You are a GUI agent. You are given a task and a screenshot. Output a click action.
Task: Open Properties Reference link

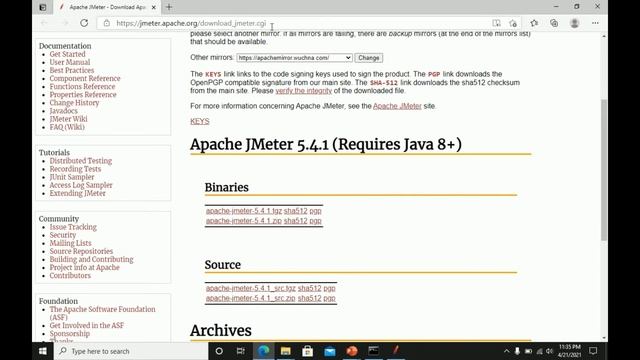pyautogui.click(x=83, y=95)
